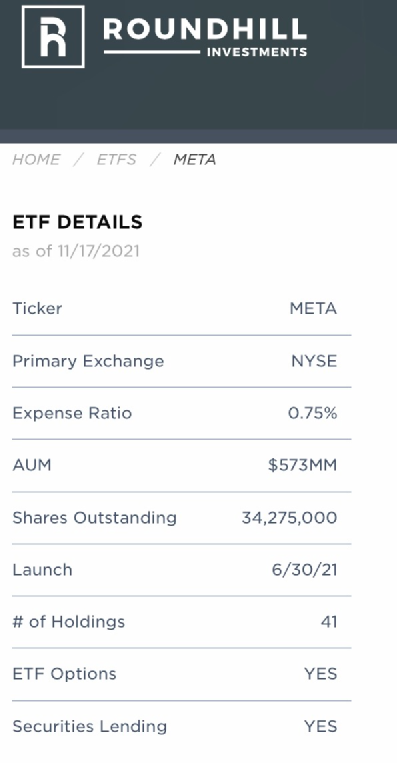Click the META ticker value
397x763 pixels.
click(x=313, y=309)
